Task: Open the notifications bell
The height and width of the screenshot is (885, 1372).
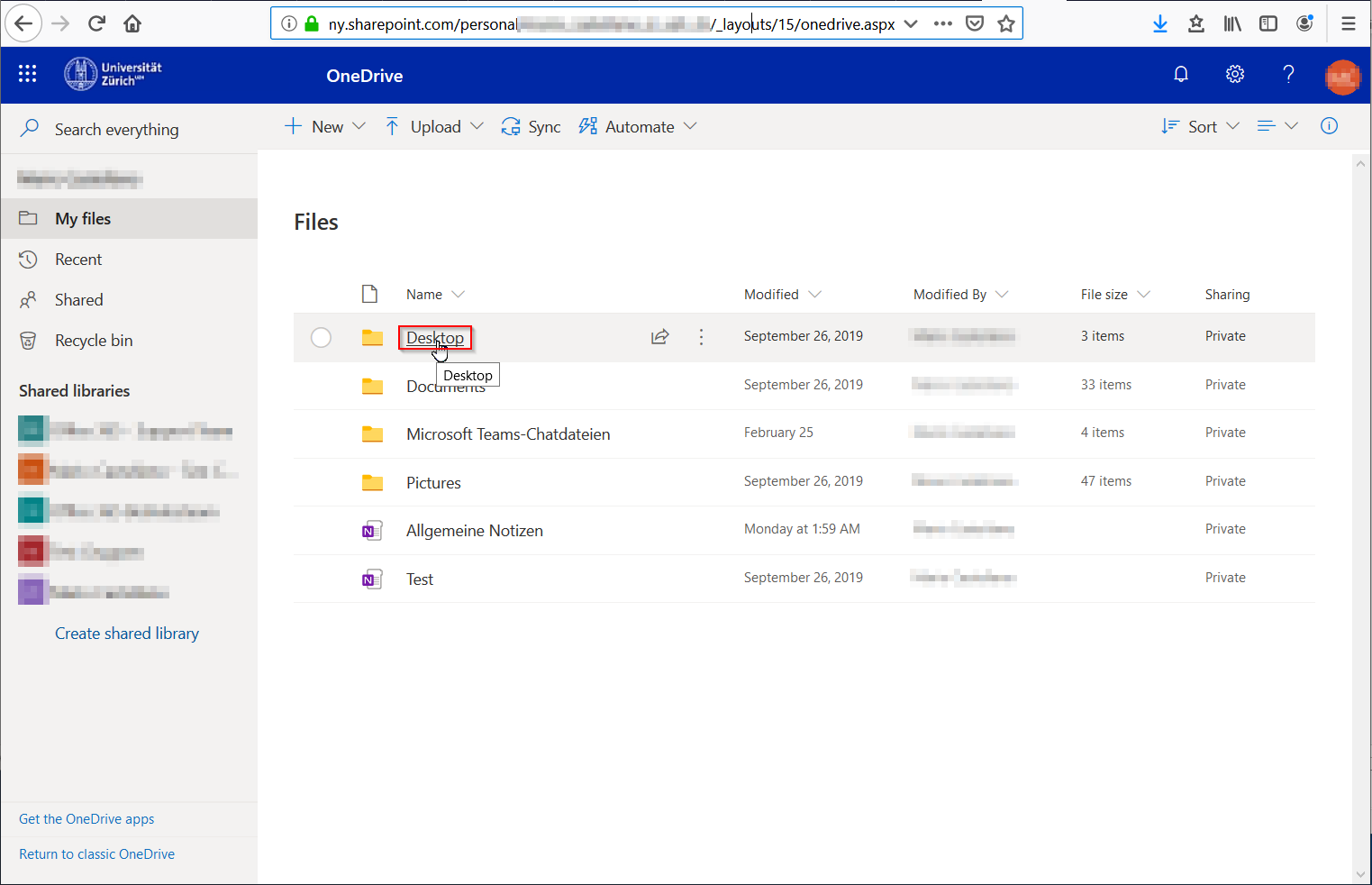Action: click(1181, 74)
